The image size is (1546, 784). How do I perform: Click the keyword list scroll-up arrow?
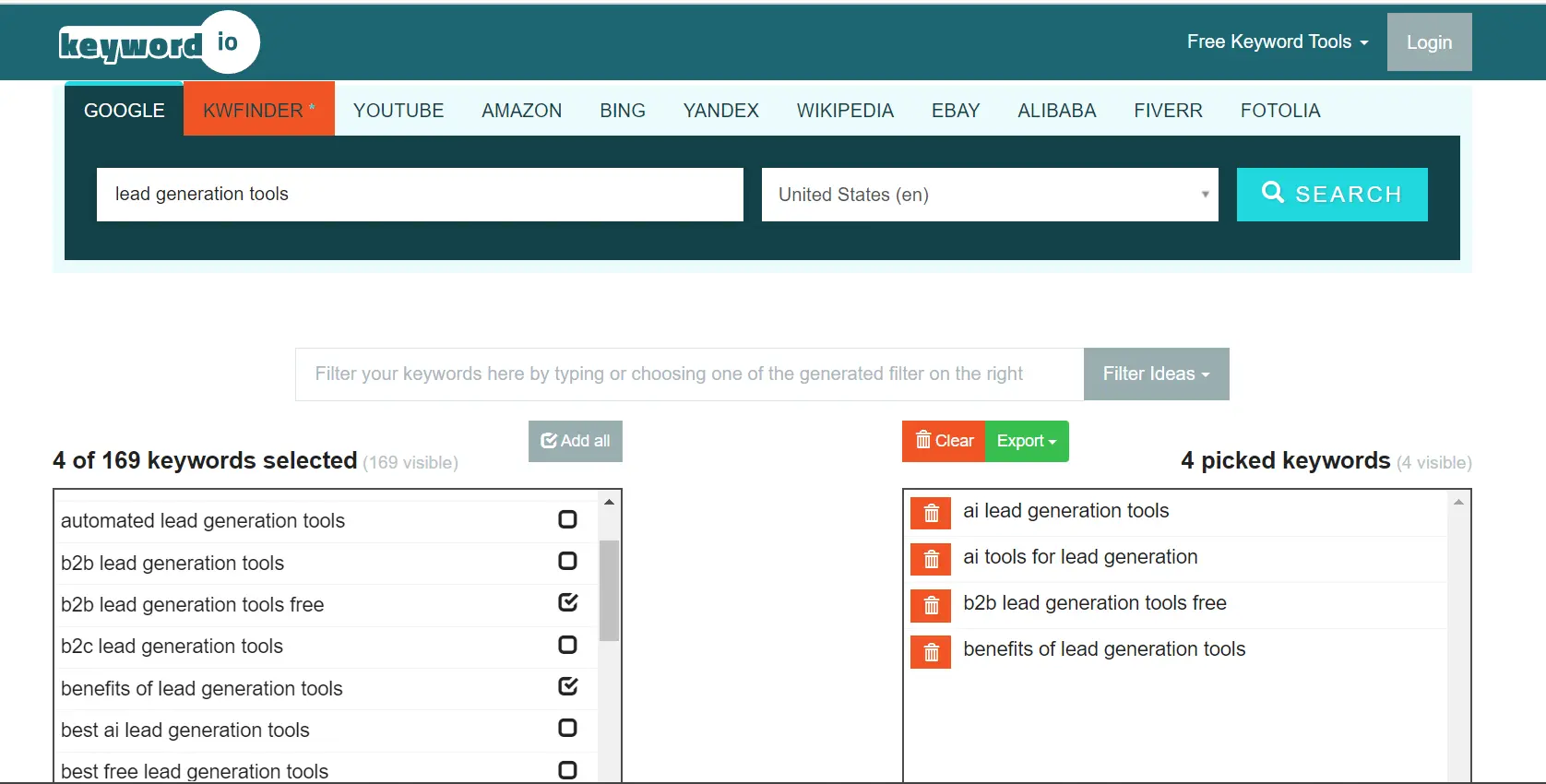[609, 502]
